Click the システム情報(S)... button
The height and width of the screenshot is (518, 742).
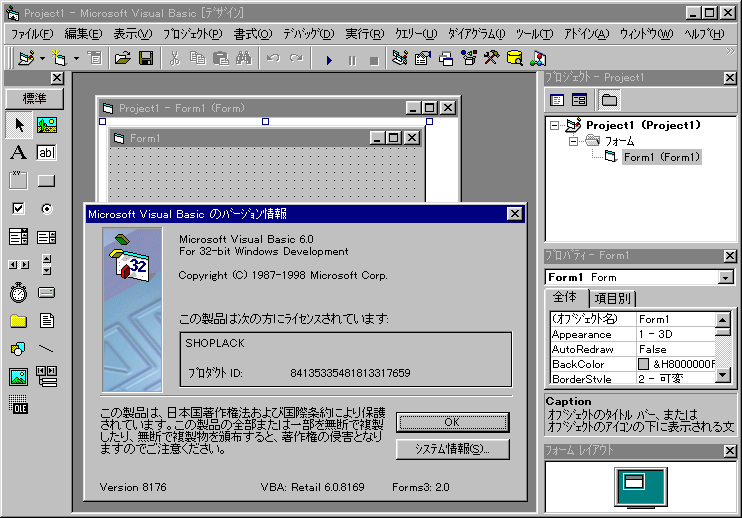pos(452,449)
